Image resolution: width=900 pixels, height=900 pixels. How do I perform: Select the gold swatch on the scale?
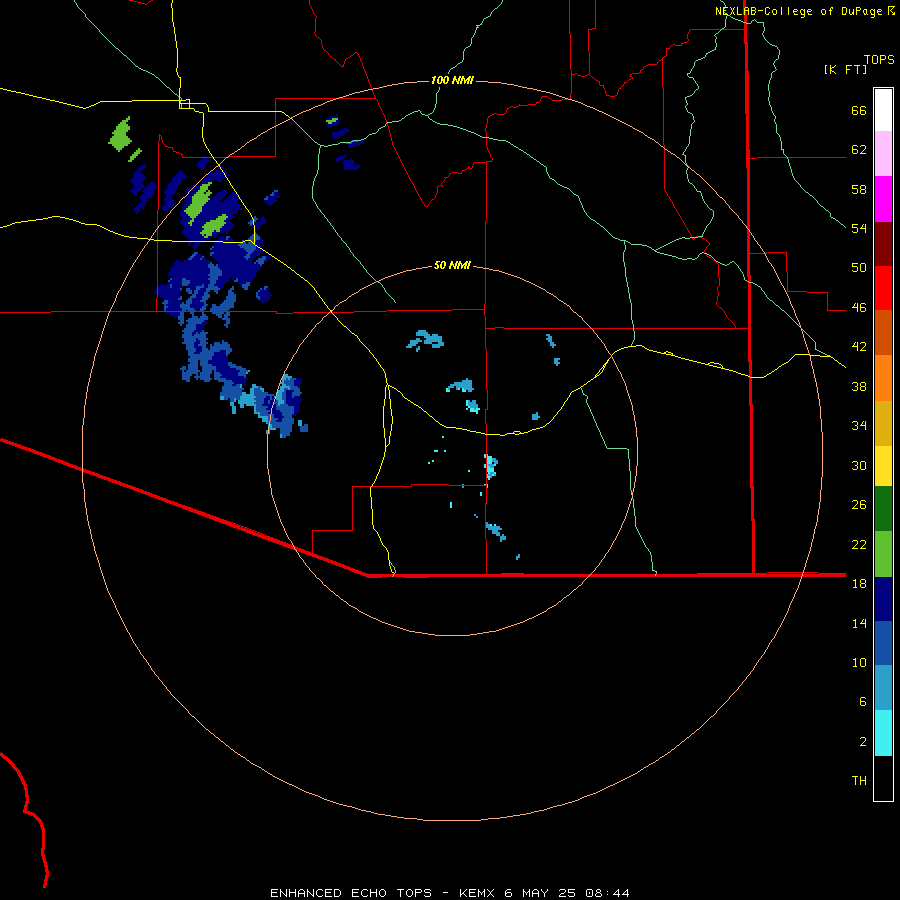pyautogui.click(x=883, y=423)
